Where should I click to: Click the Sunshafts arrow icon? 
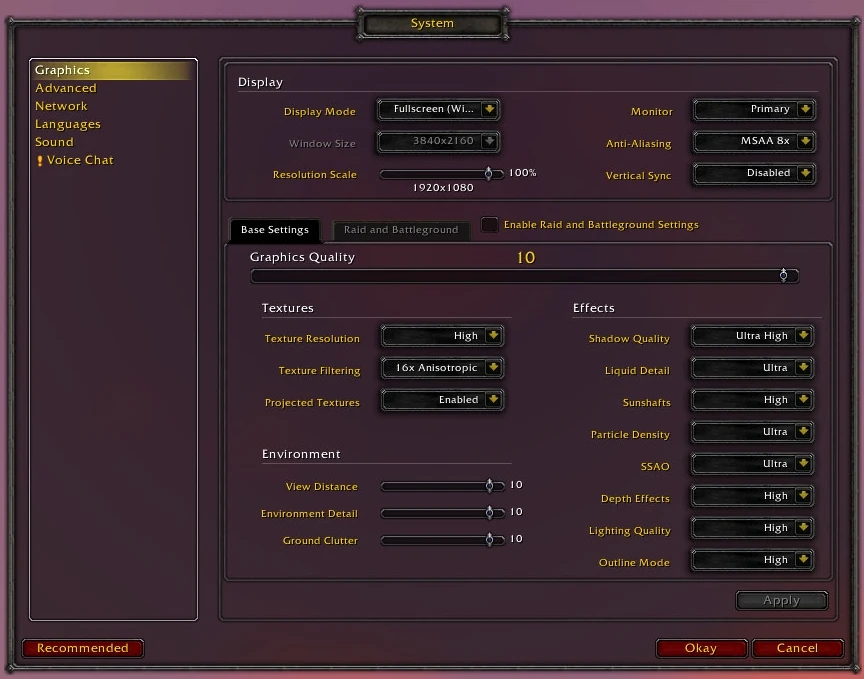pos(803,400)
